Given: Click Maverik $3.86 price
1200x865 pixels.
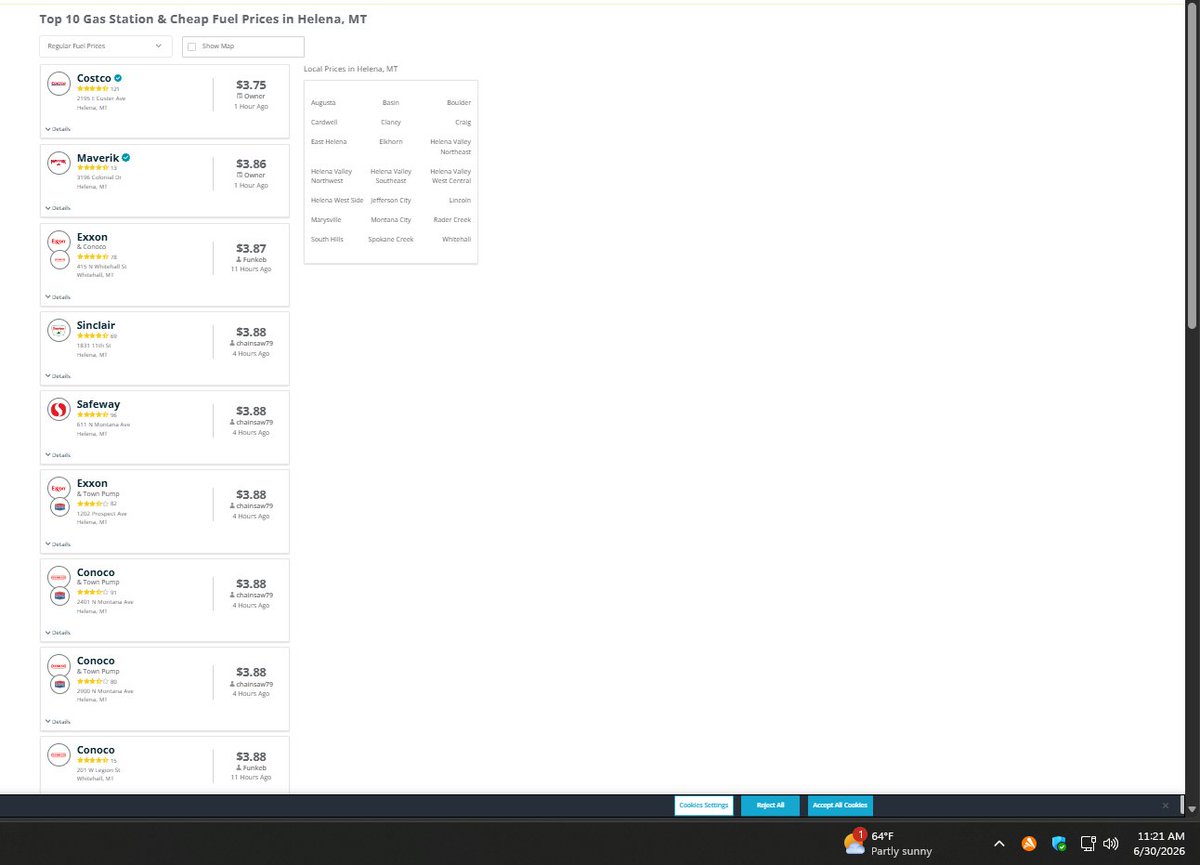Looking at the screenshot, I should pyautogui.click(x=251, y=164).
